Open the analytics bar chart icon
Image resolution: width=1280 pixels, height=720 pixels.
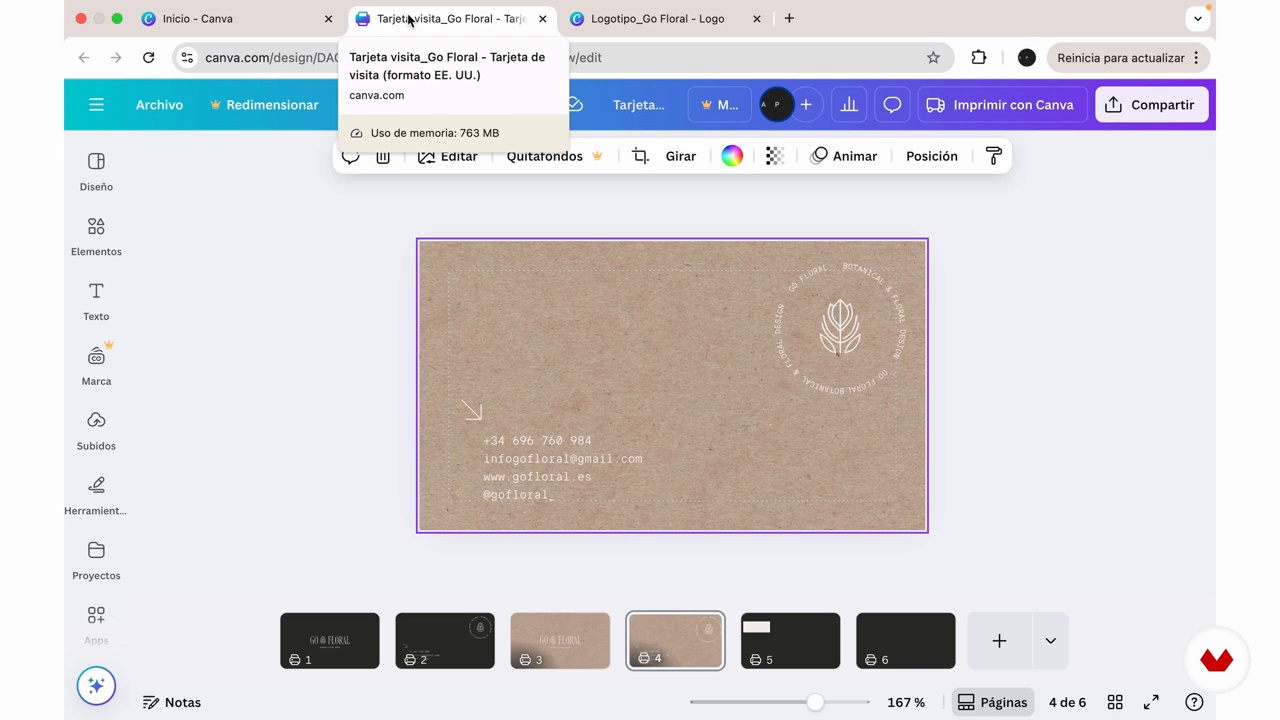coord(849,105)
